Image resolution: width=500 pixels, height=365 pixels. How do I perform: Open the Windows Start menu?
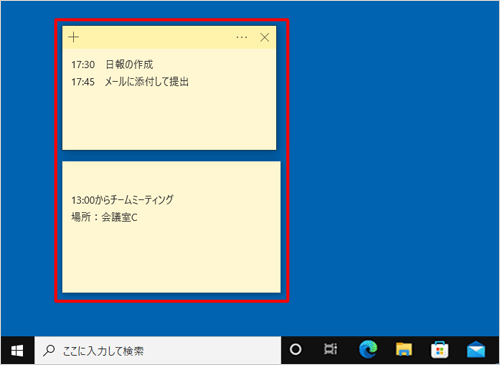17,350
